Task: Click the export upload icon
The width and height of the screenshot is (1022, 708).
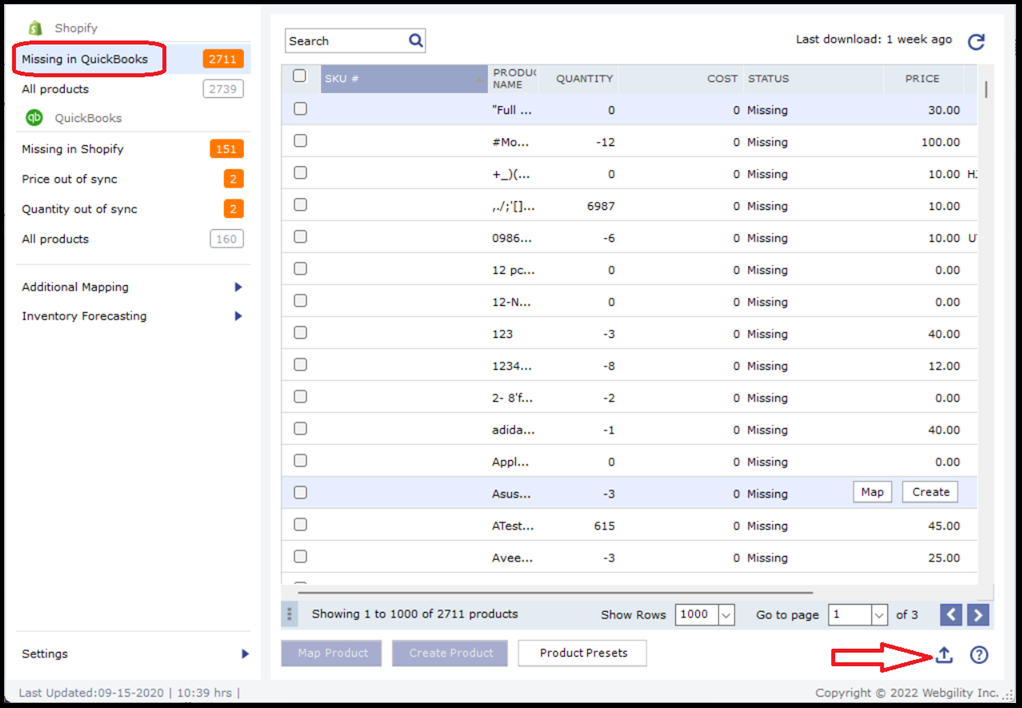Action: tap(944, 654)
